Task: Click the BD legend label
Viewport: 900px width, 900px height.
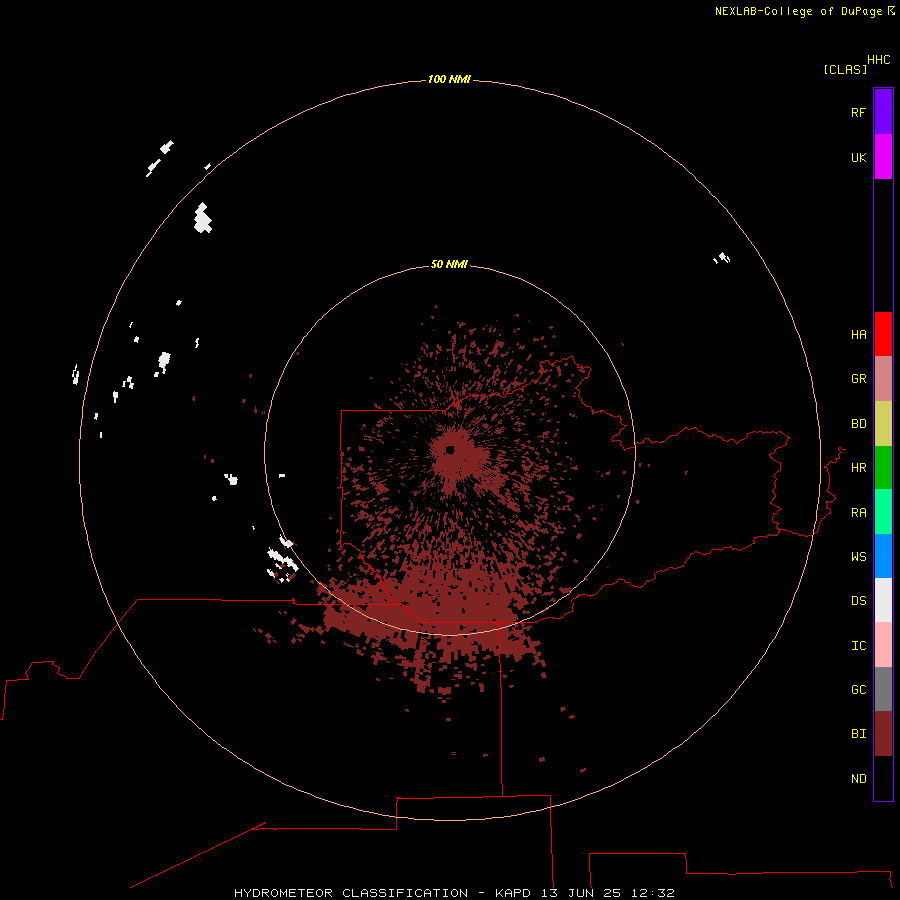Action: point(858,424)
